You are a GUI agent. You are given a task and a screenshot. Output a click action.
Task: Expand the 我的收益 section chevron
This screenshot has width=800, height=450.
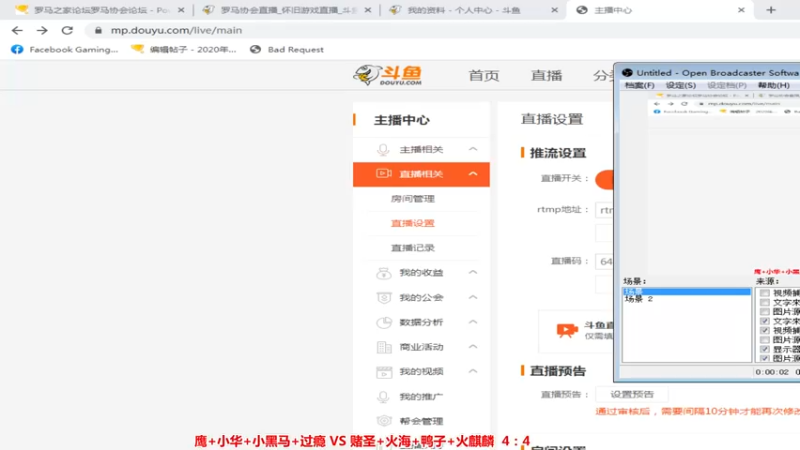pyautogui.click(x=473, y=272)
